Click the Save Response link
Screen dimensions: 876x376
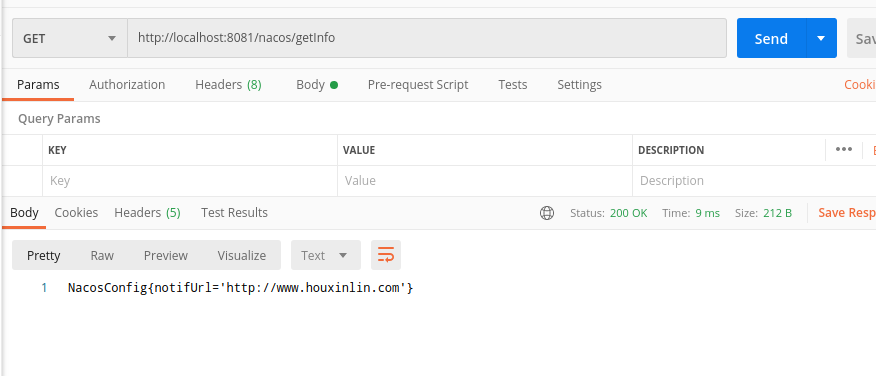[847, 213]
